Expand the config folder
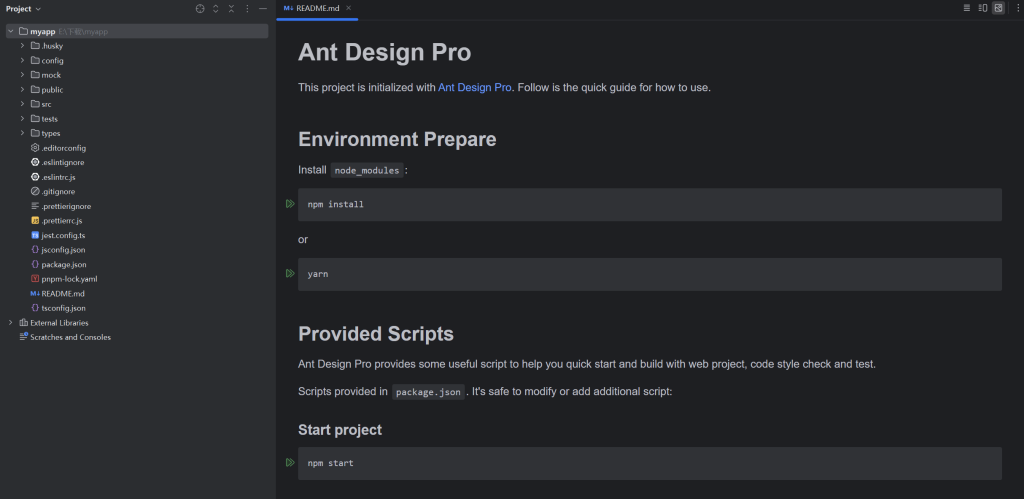This screenshot has height=499, width=1024. 22,60
